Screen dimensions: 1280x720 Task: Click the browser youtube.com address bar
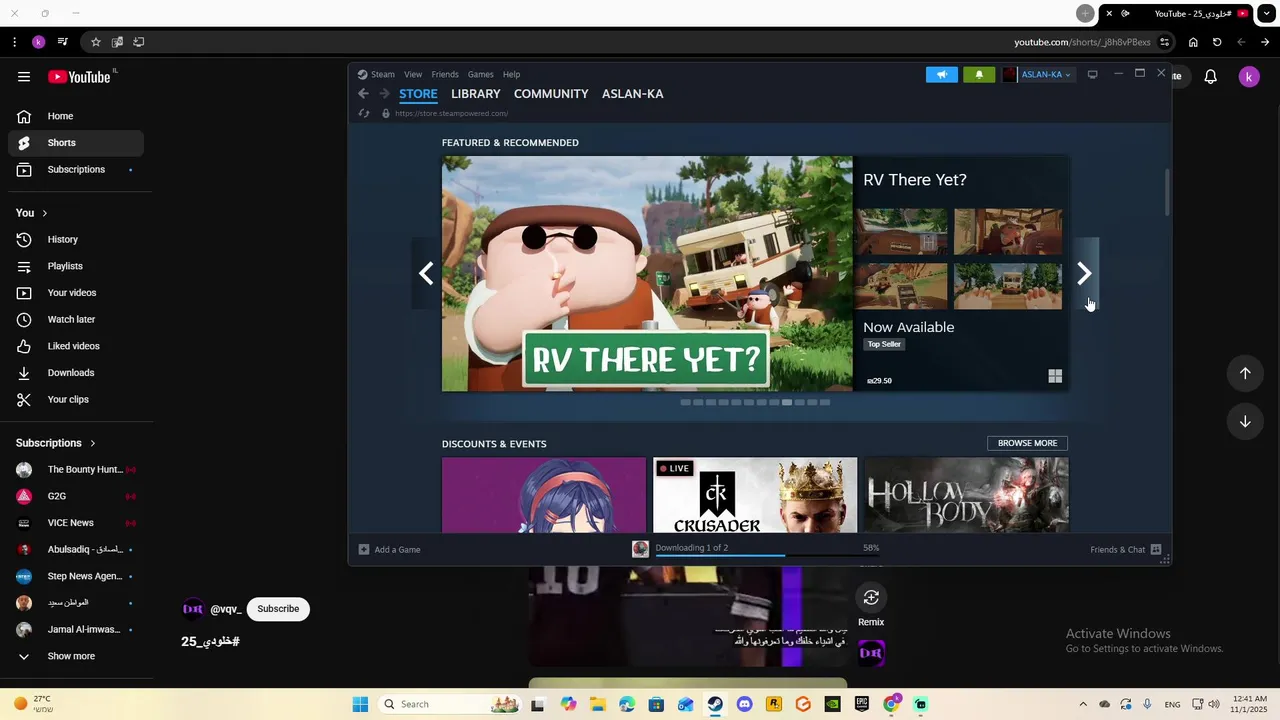click(1082, 42)
